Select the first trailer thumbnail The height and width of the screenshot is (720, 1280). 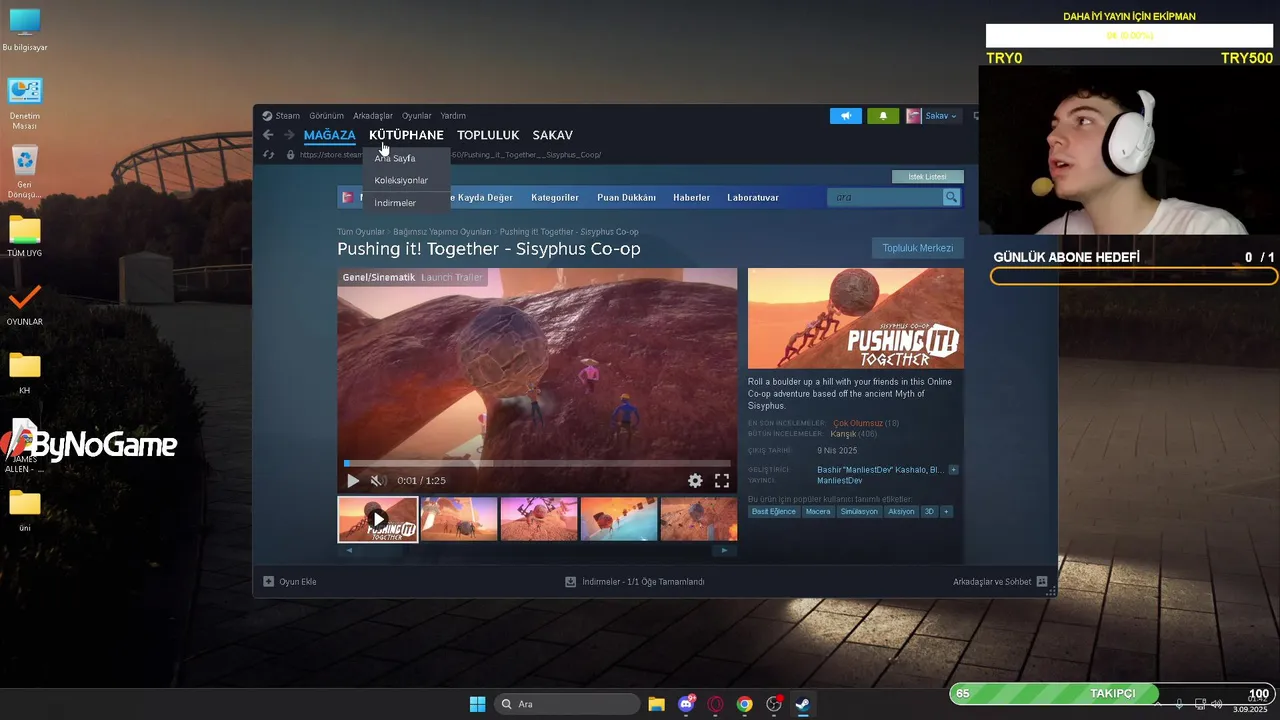[378, 519]
